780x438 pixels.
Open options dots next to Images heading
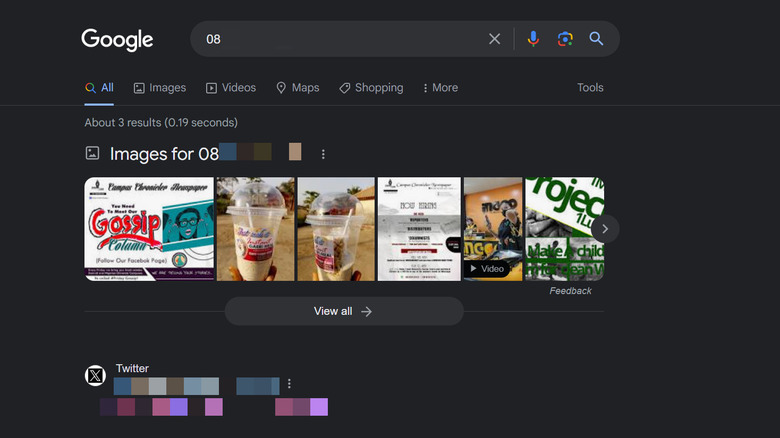323,154
